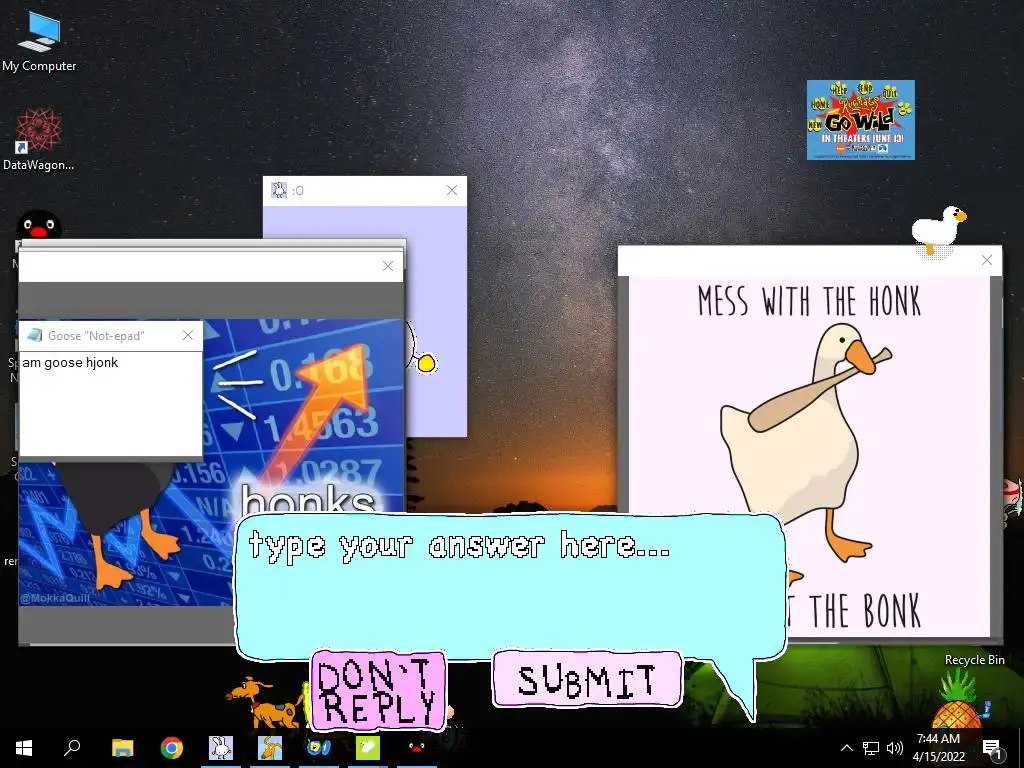This screenshot has height=768, width=1024.
Task: Click the Rugrats Go Wild banner image
Action: click(860, 120)
